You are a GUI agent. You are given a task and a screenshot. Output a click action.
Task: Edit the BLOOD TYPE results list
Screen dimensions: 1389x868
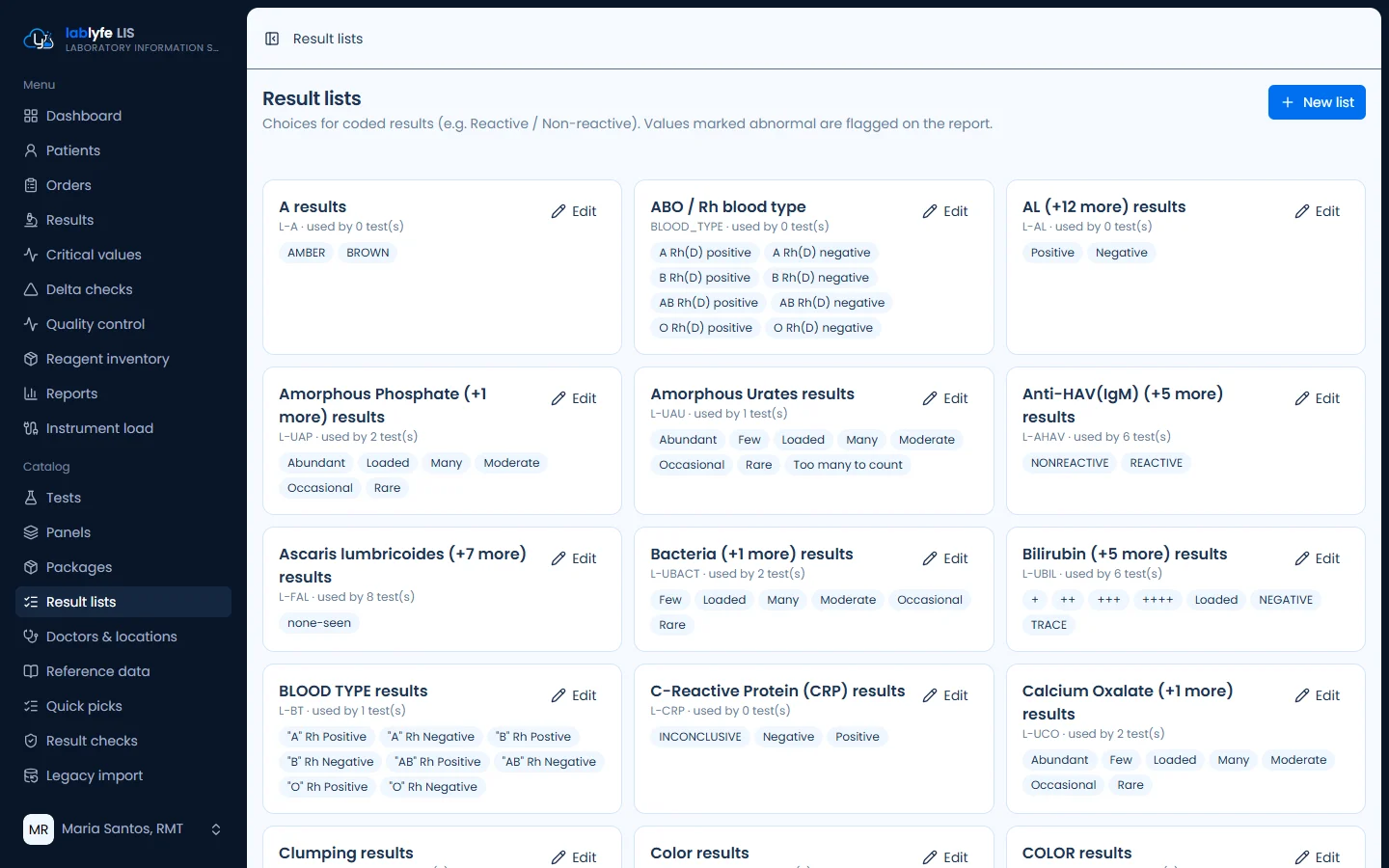(574, 695)
